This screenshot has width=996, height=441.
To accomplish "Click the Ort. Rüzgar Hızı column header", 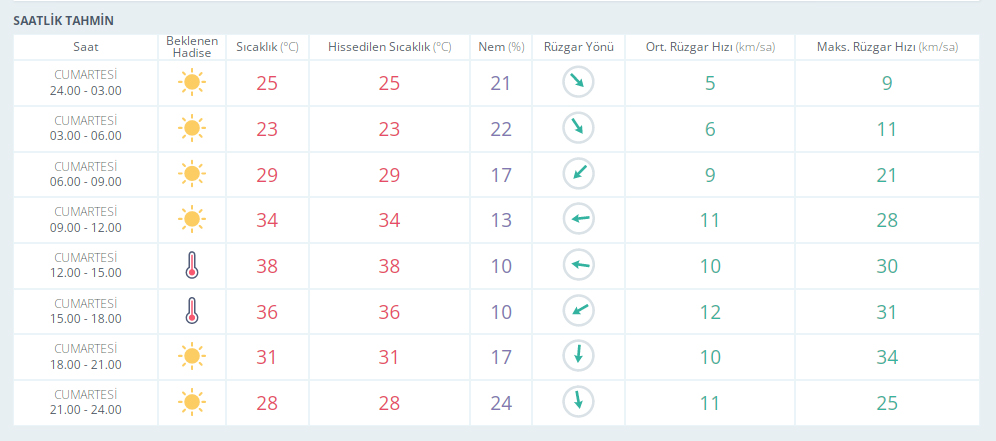I will coord(709,47).
